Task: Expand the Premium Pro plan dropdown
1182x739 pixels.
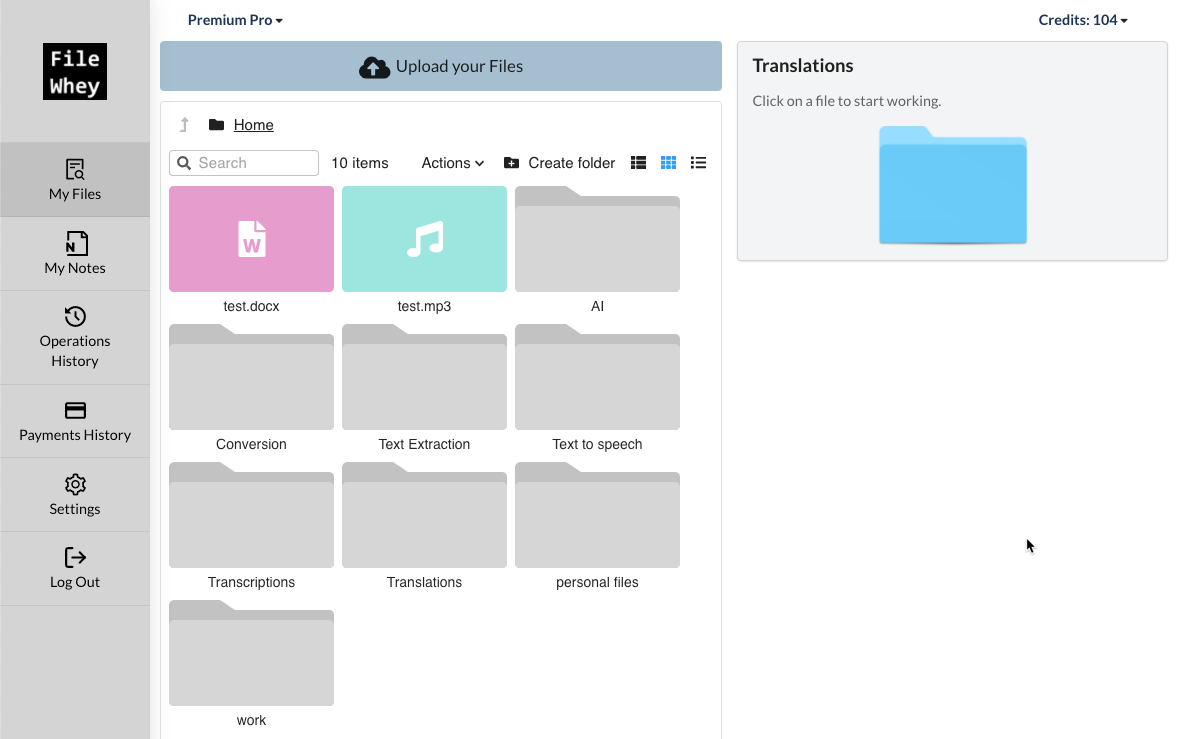Action: pyautogui.click(x=235, y=20)
